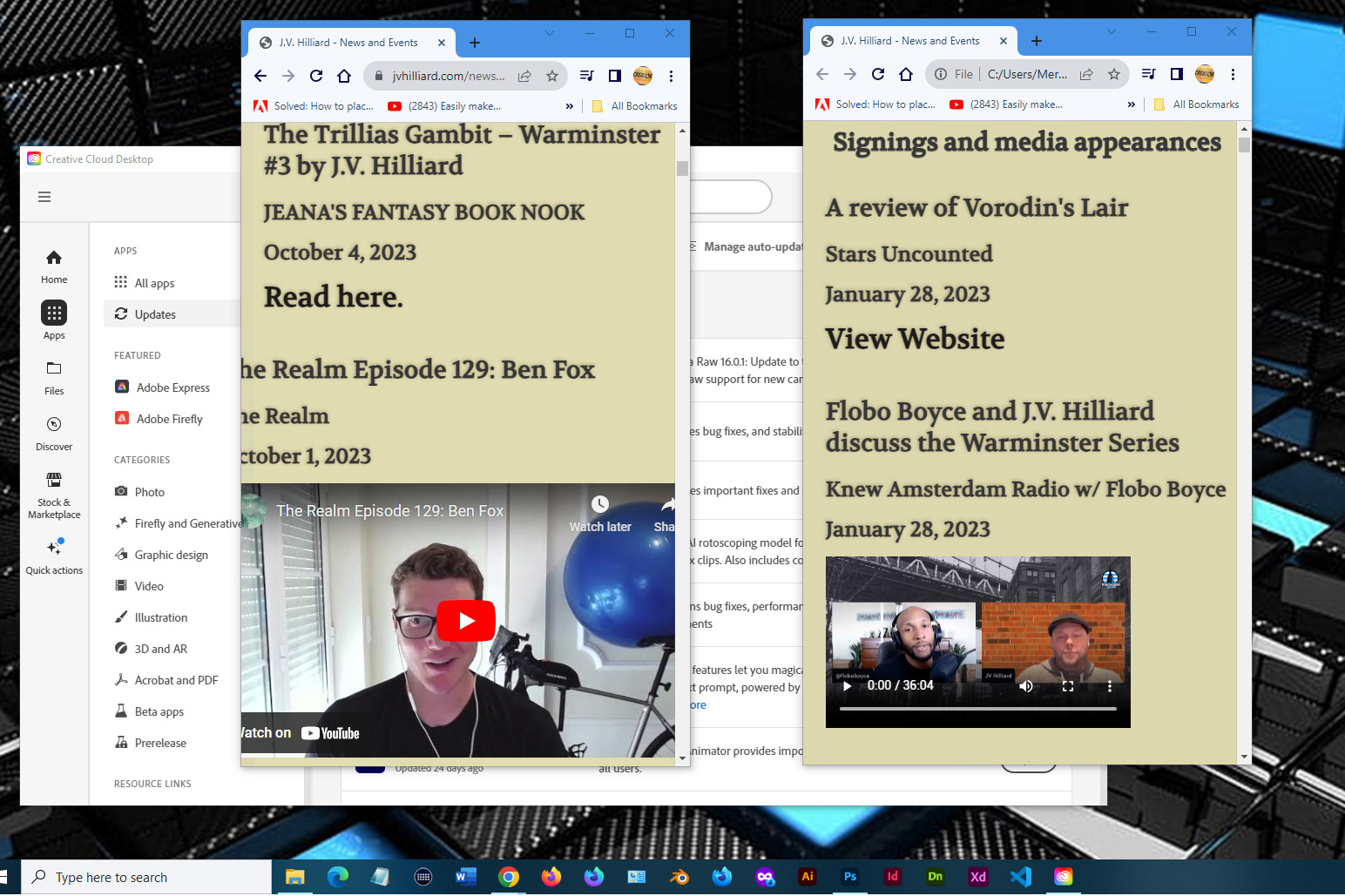This screenshot has width=1345, height=896.
Task: Click home button in right Chrome window
Action: pos(906,74)
